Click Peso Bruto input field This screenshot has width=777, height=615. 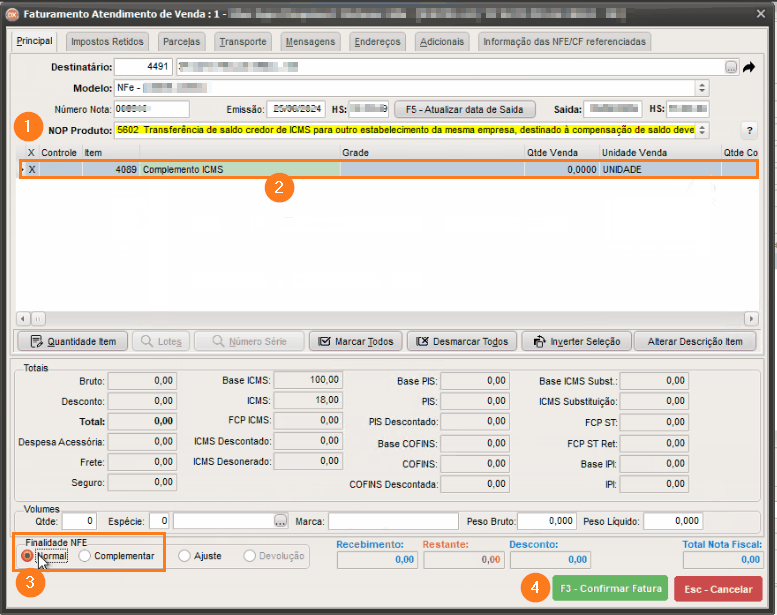[547, 521]
